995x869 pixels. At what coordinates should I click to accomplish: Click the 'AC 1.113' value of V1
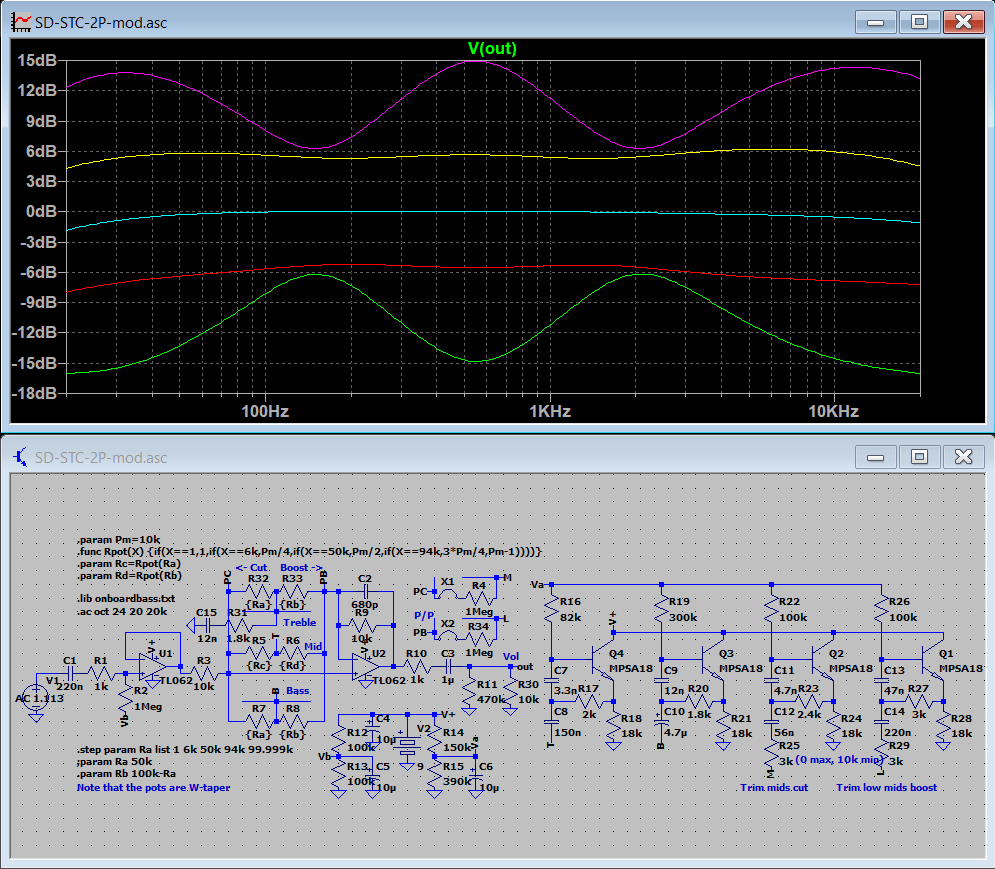click(39, 699)
